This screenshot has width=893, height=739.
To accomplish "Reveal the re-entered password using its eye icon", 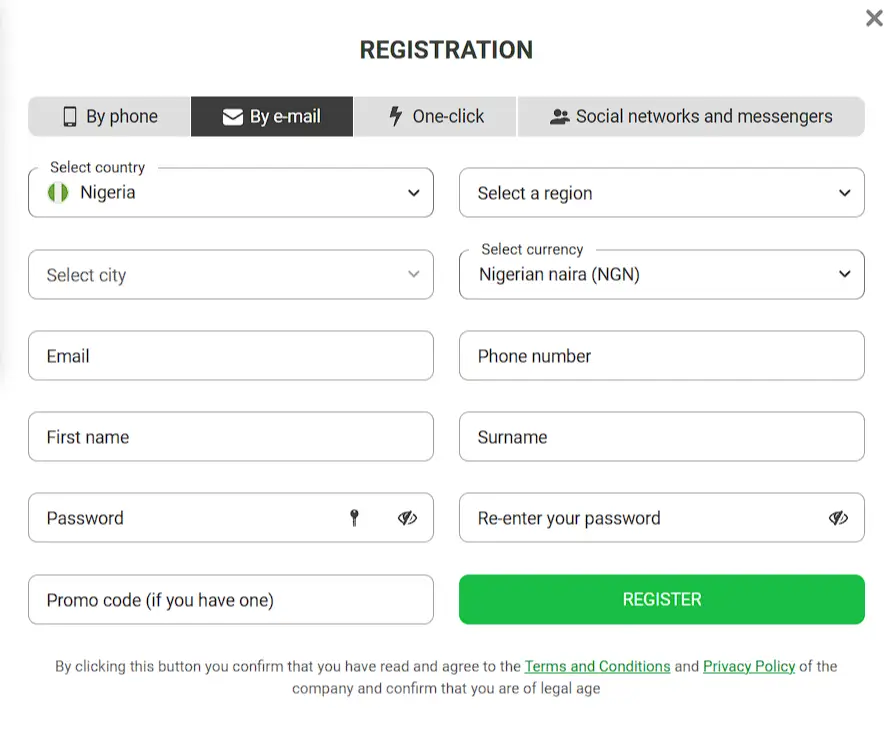I will coord(837,517).
